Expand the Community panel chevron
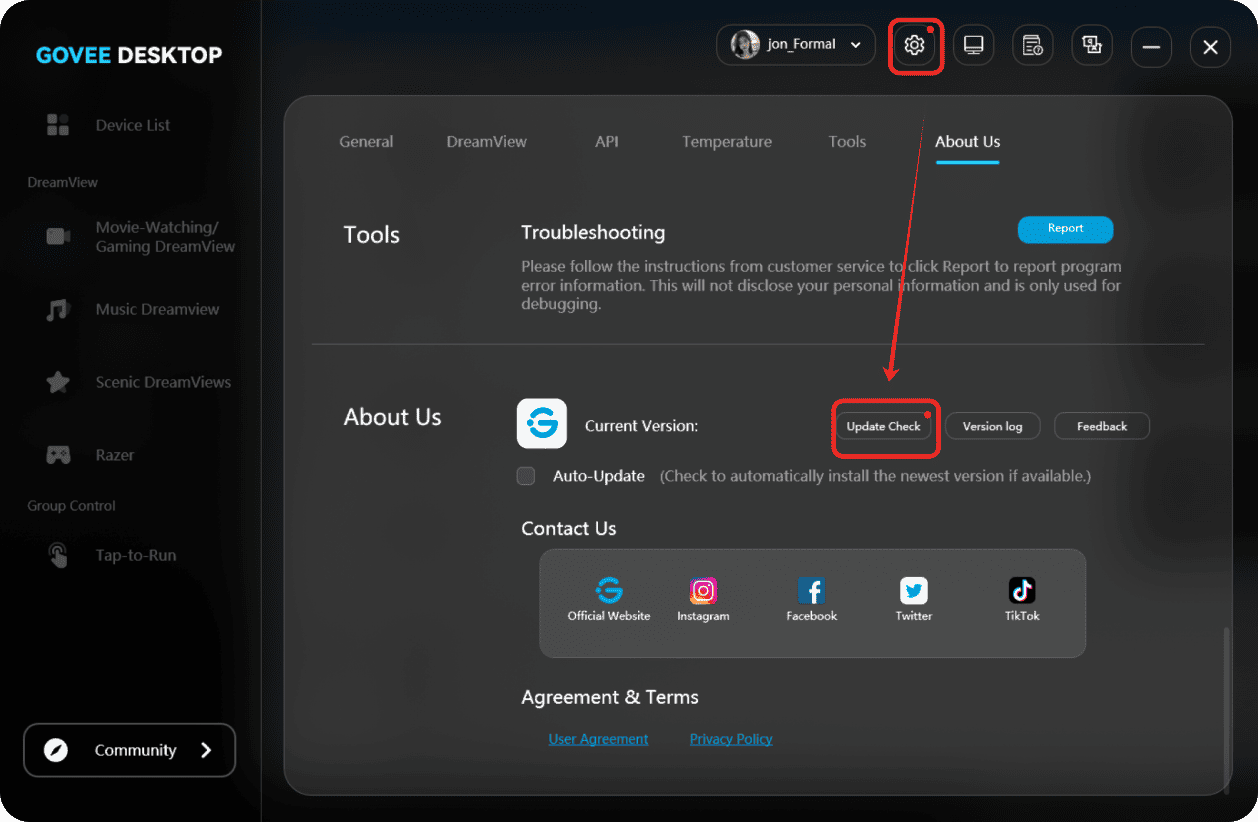The width and height of the screenshot is (1258, 822). click(206, 750)
